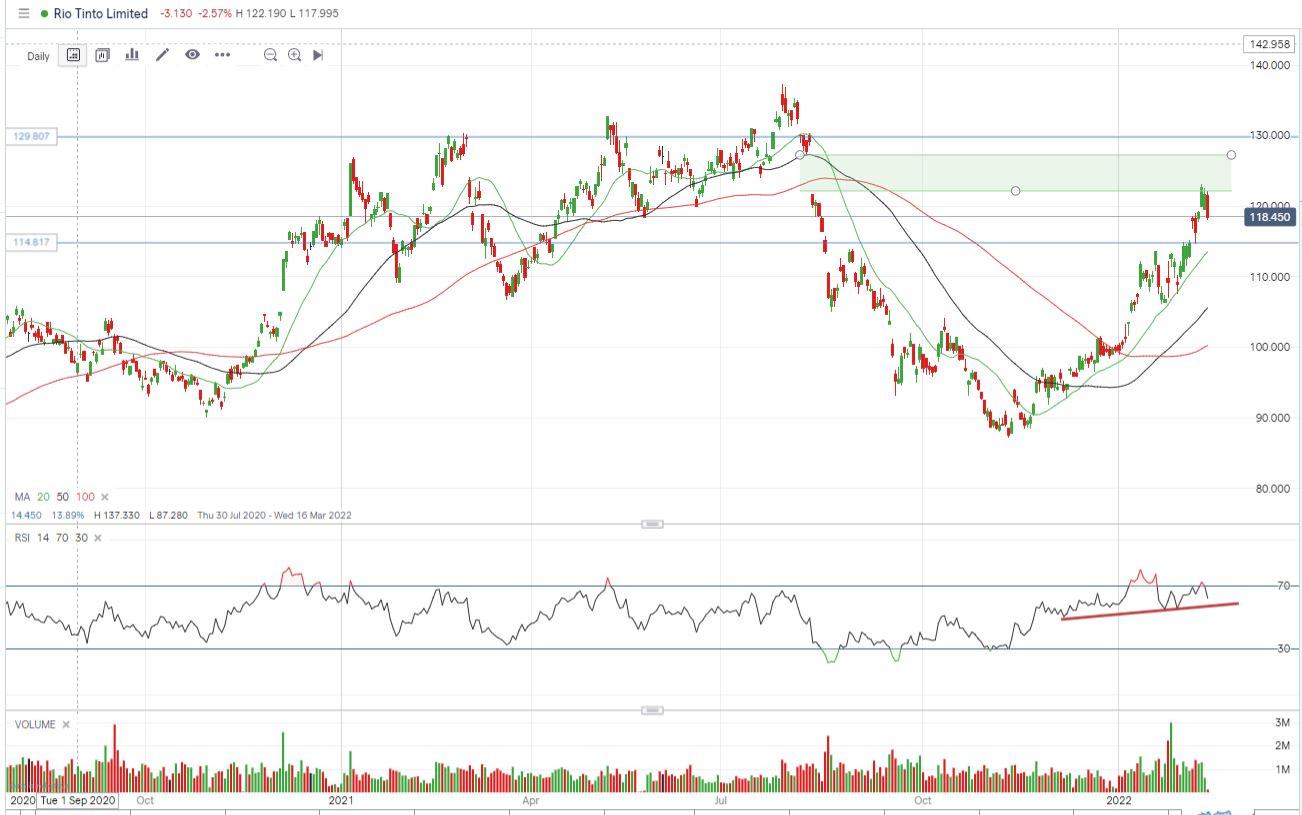Click the current price tag 118.450
1302x815 pixels.
pyautogui.click(x=1269, y=217)
